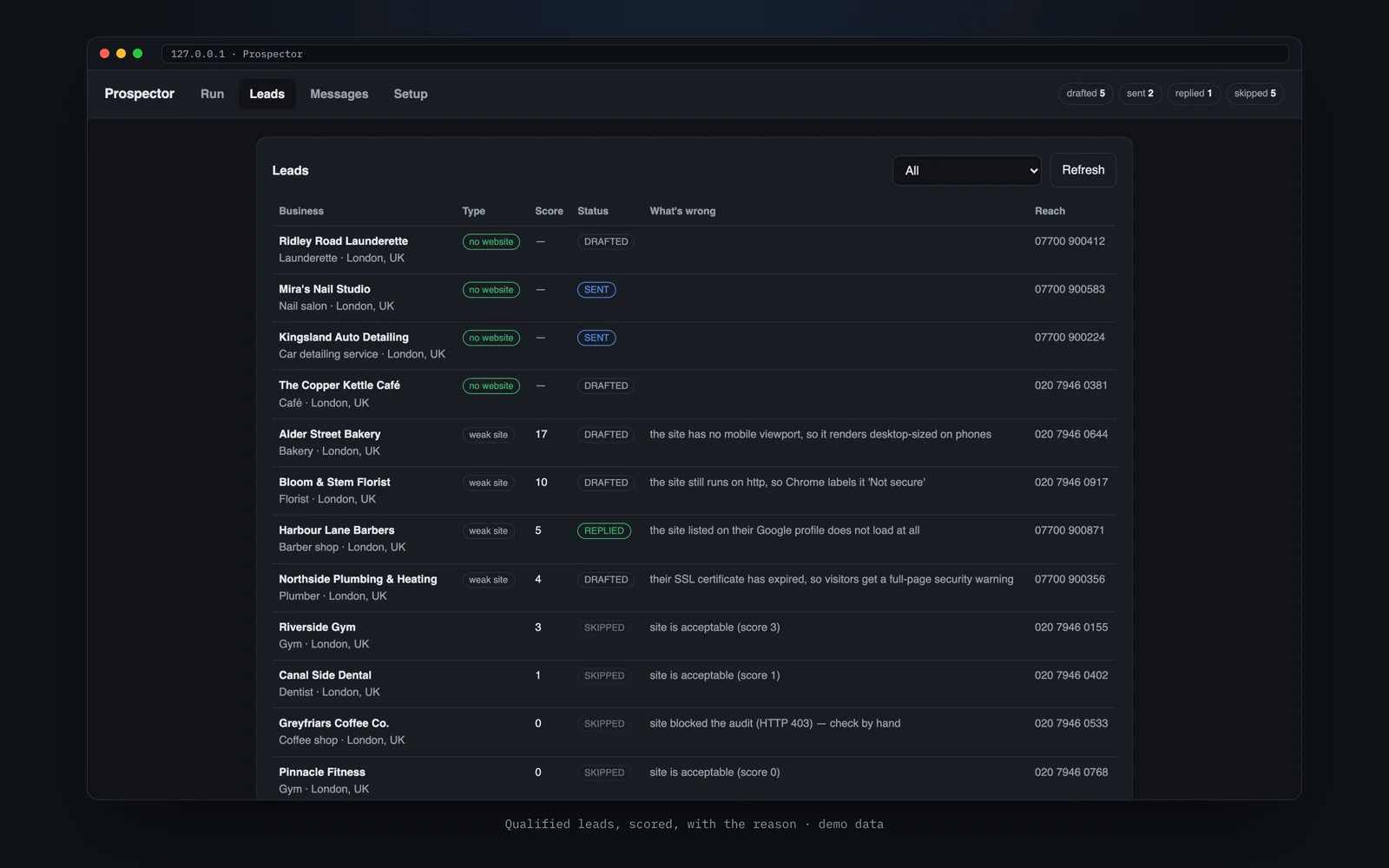Click phone number 020 7946 0917
Screen dimensions: 1389x868
coord(1071,483)
